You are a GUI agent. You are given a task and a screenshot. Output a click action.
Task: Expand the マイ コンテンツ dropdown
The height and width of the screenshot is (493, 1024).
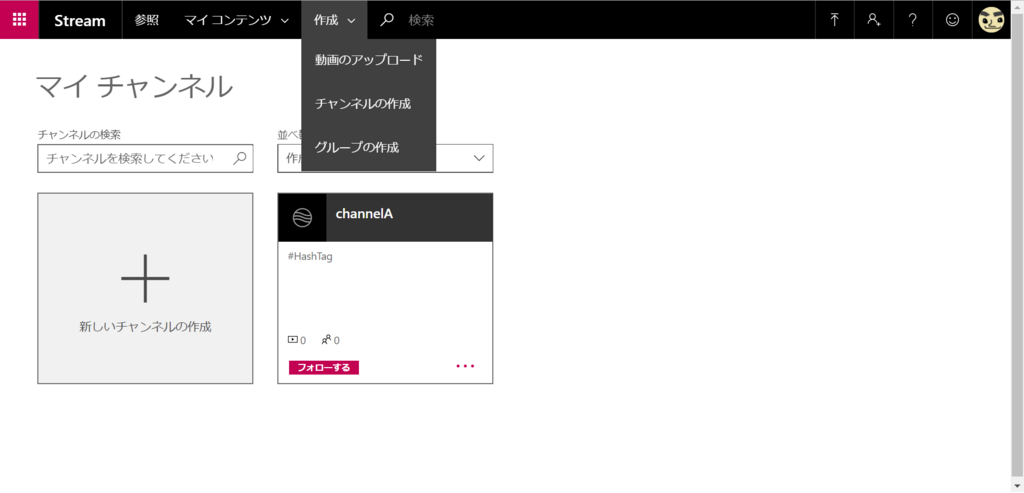point(236,20)
